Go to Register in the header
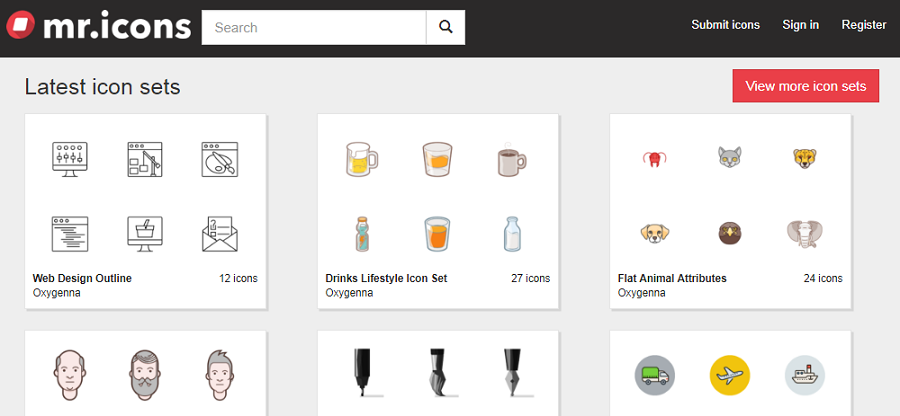The image size is (900, 416). pos(863,25)
